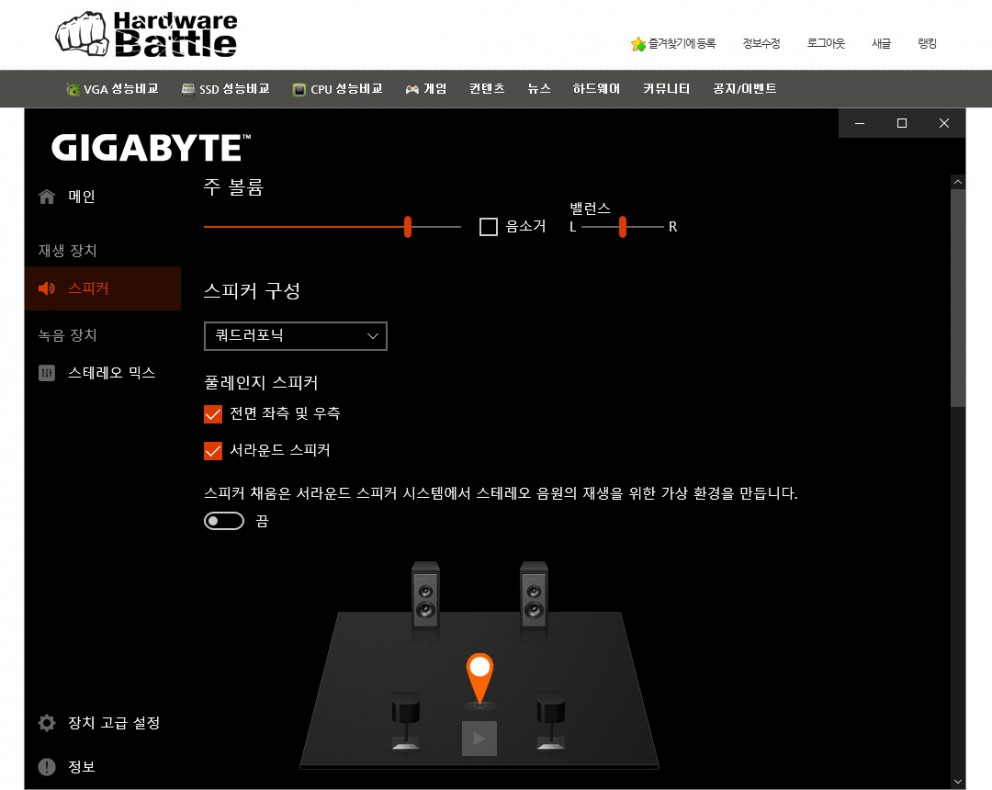992x790 pixels.
Task: Click the stereo mix mixer icon
Action: pyautogui.click(x=47, y=373)
